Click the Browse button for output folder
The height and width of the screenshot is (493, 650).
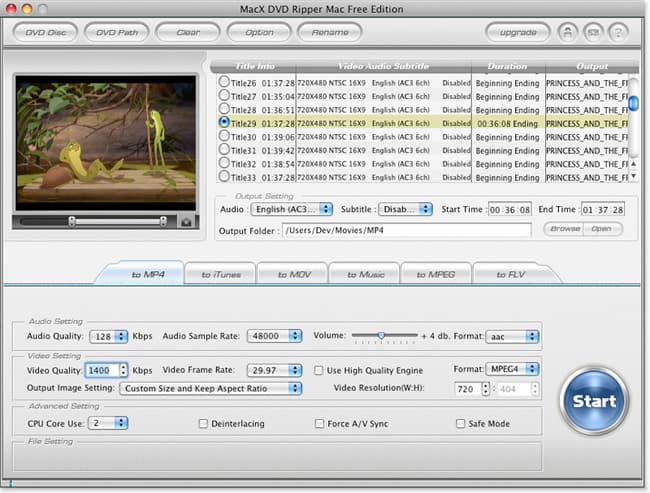(x=564, y=229)
